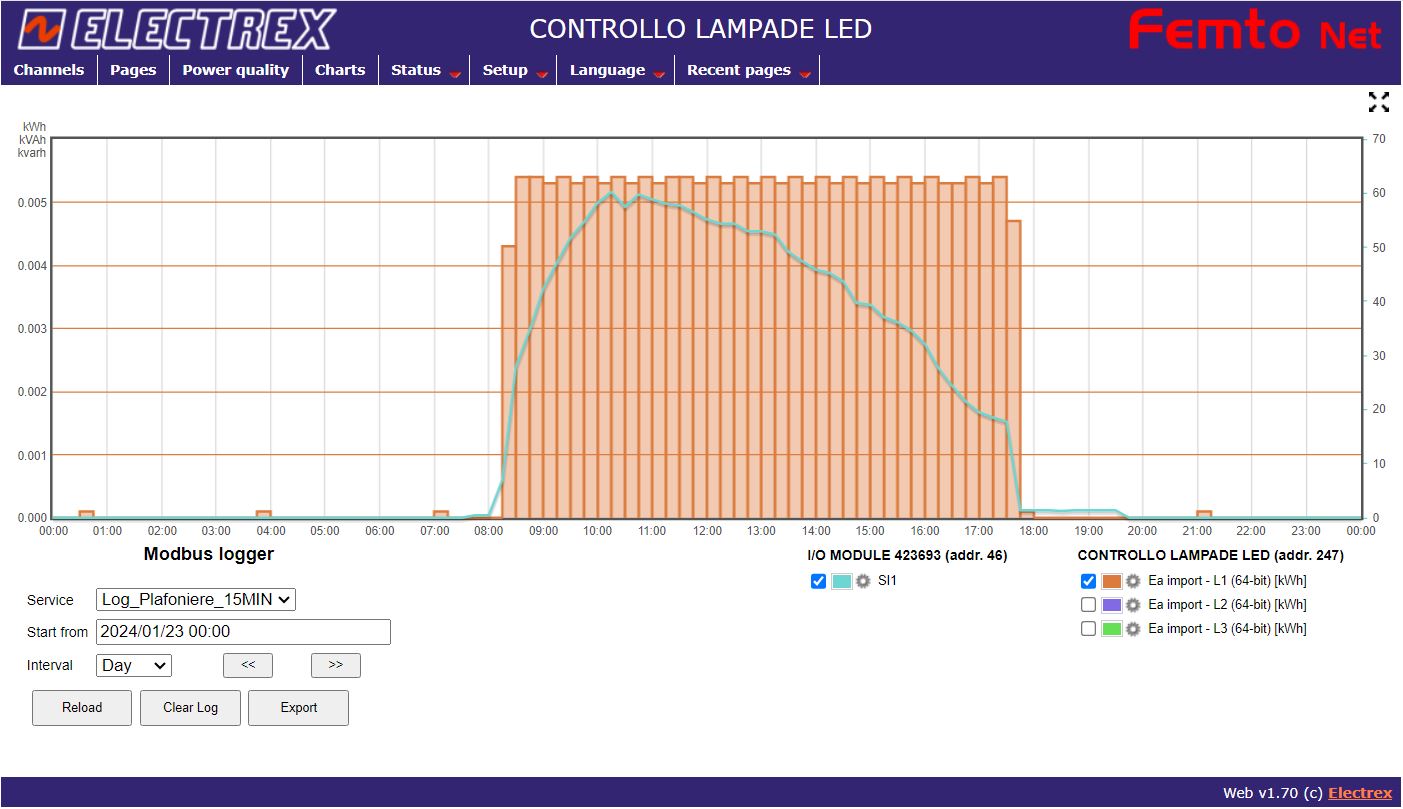This screenshot has height=809, width=1403.
Task: Open gear settings for Ea import L2
Action: click(1133, 605)
